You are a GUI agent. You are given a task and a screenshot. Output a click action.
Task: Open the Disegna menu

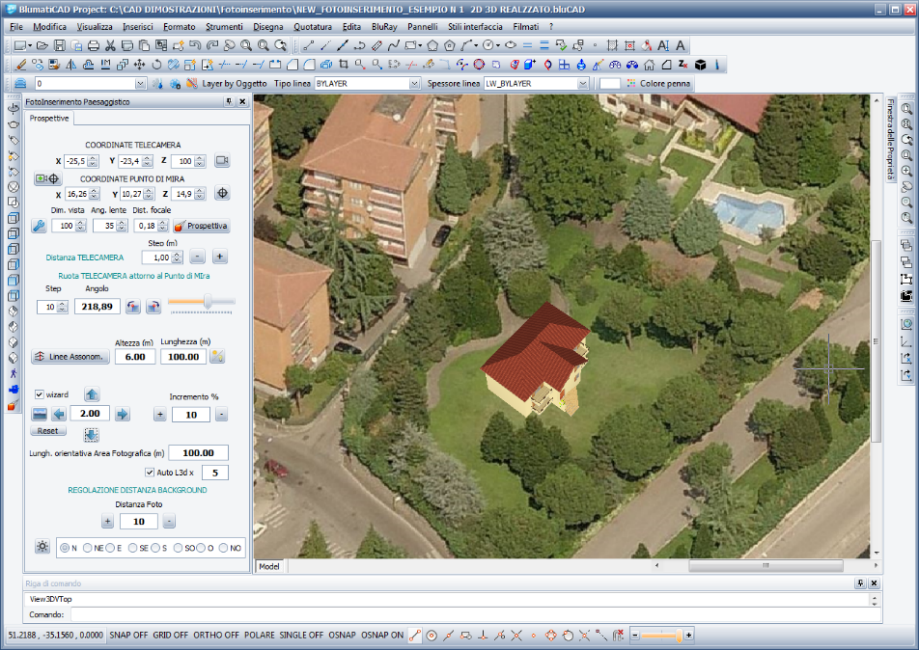(x=267, y=26)
